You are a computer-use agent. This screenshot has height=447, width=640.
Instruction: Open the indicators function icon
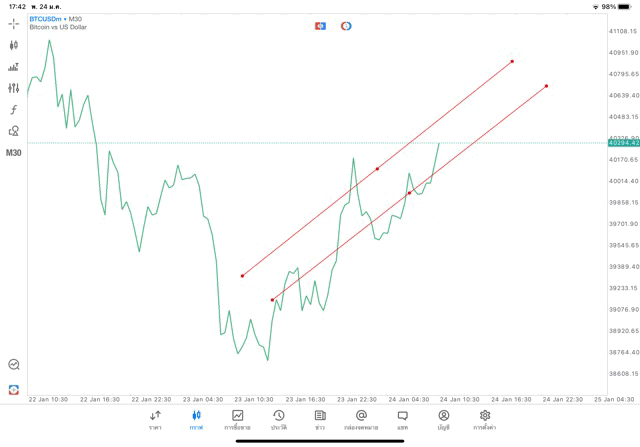click(x=14, y=109)
